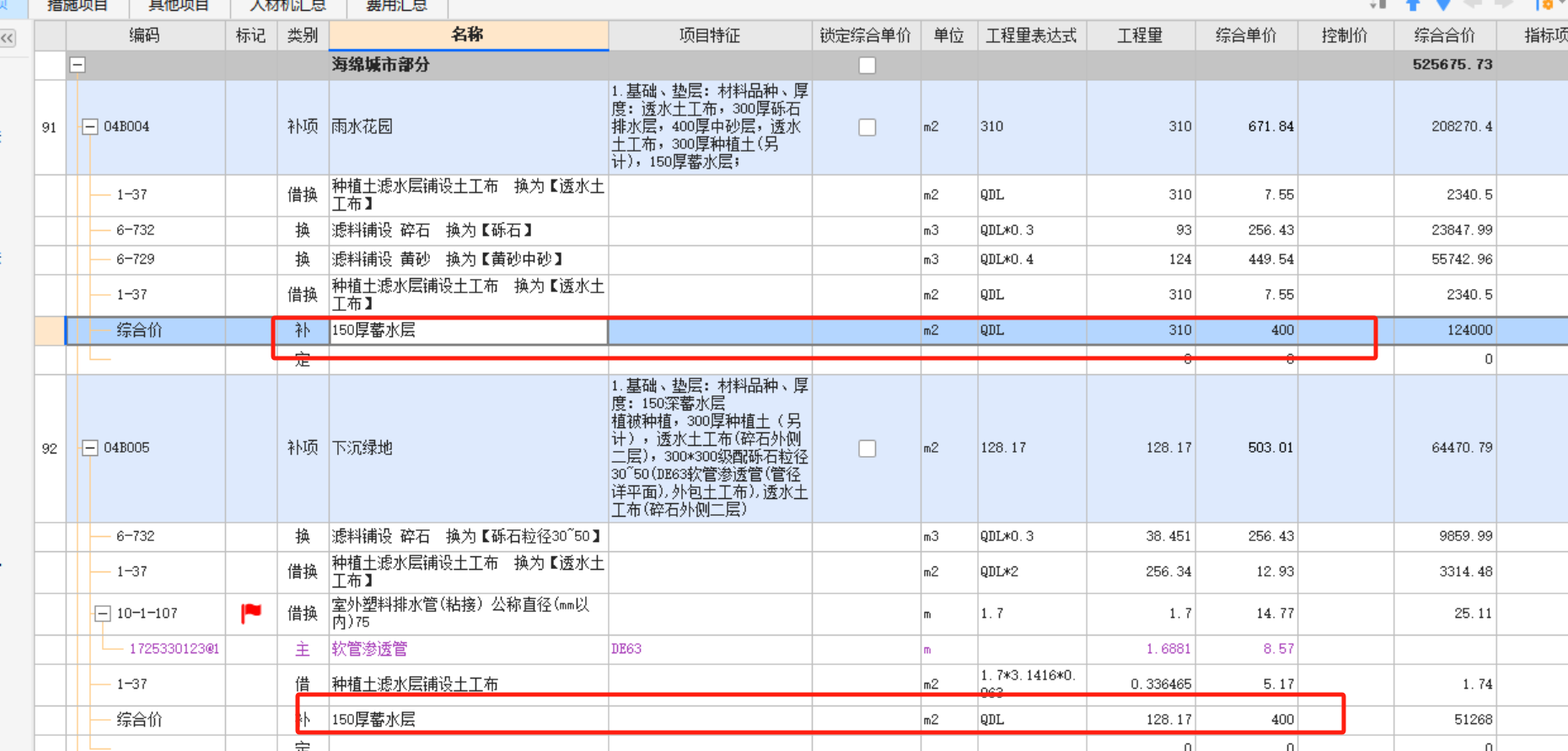The image size is (1568, 751).
Task: Click the DE63 specification cell
Action: (x=626, y=649)
